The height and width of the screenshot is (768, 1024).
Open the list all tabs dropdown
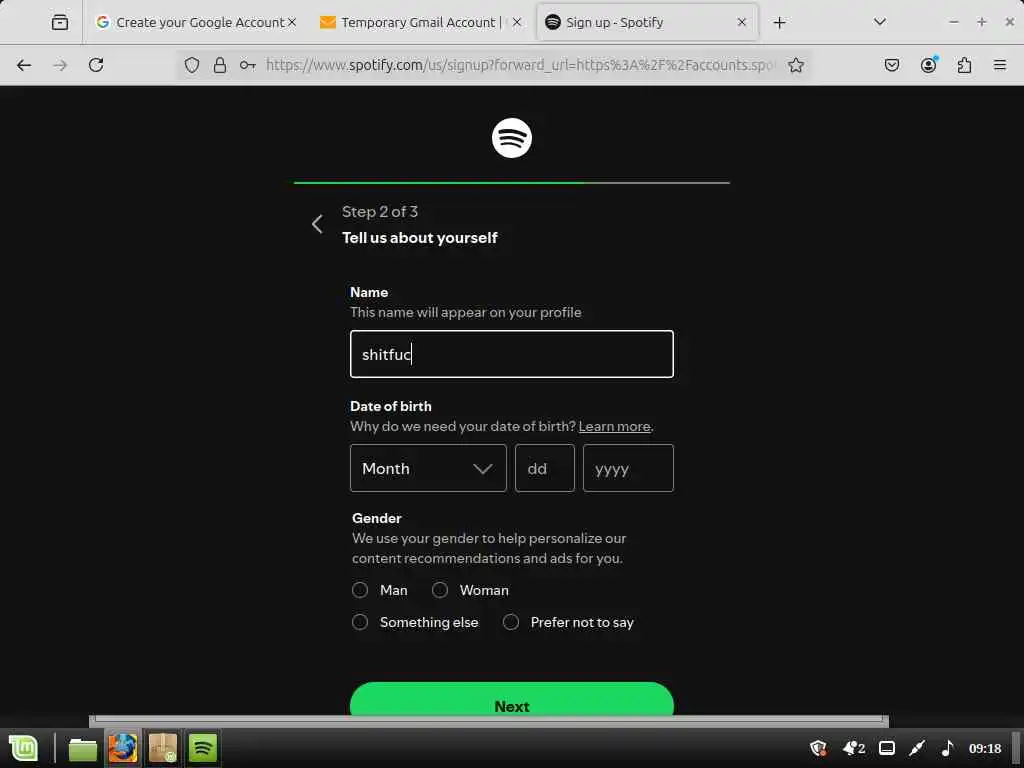(x=880, y=22)
